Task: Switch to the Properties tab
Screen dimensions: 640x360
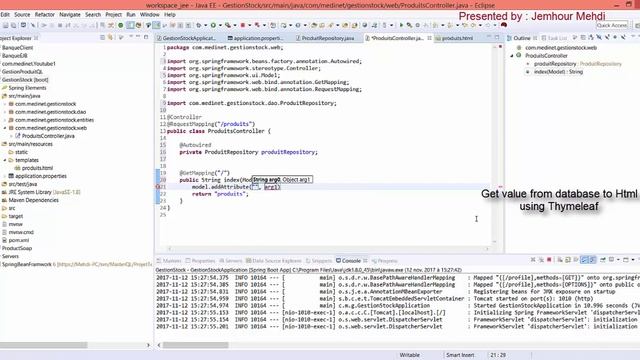Action: pyautogui.click(x=200, y=260)
